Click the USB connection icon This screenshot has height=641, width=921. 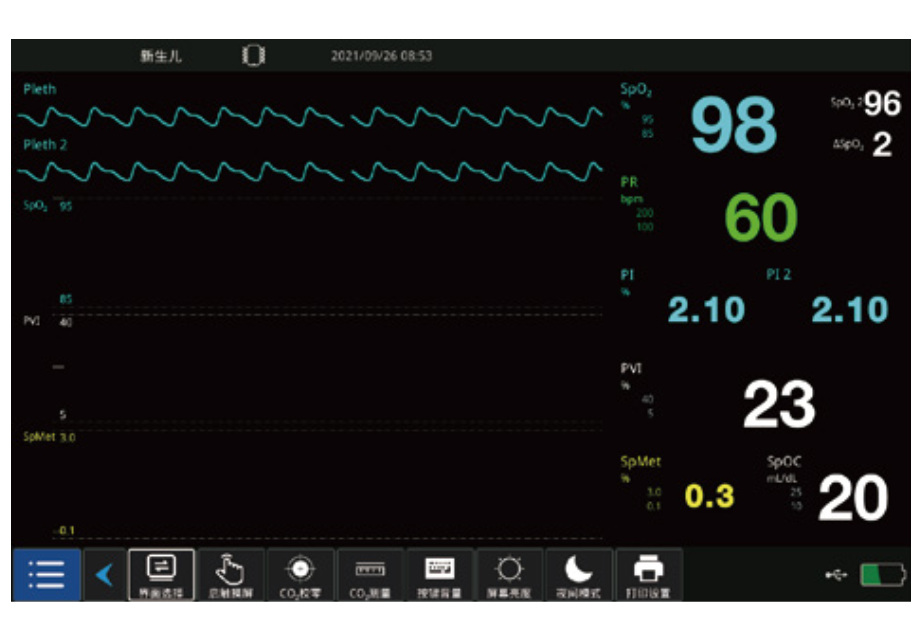836,575
